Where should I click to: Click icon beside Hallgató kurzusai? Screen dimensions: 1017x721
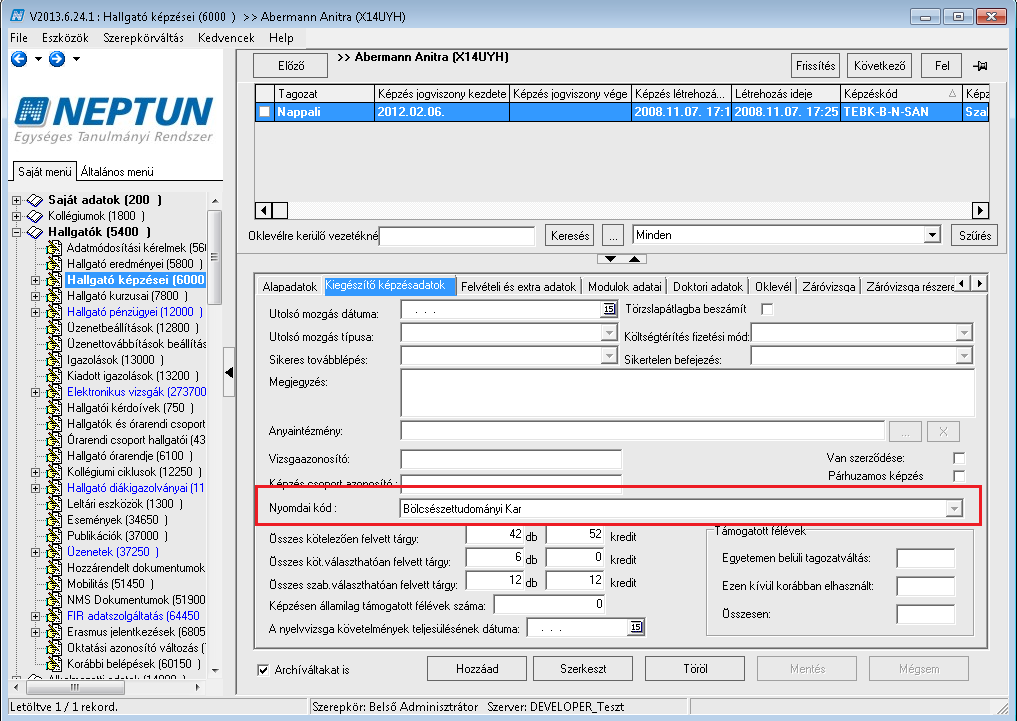(x=54, y=296)
